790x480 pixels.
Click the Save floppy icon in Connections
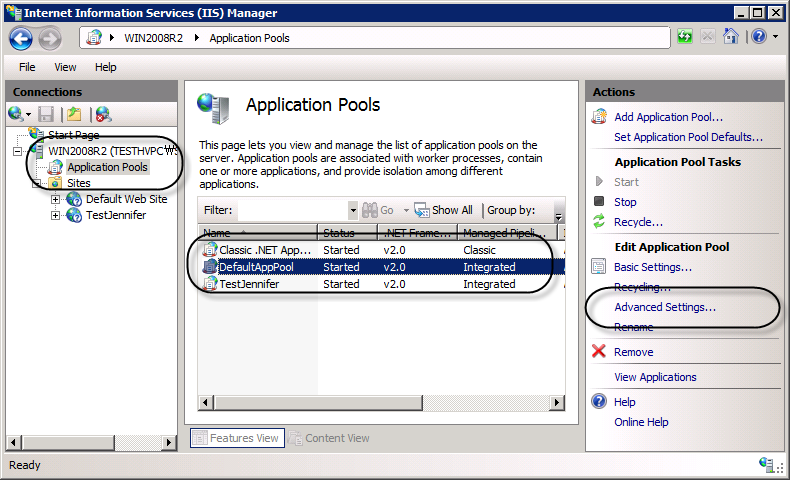(46, 114)
